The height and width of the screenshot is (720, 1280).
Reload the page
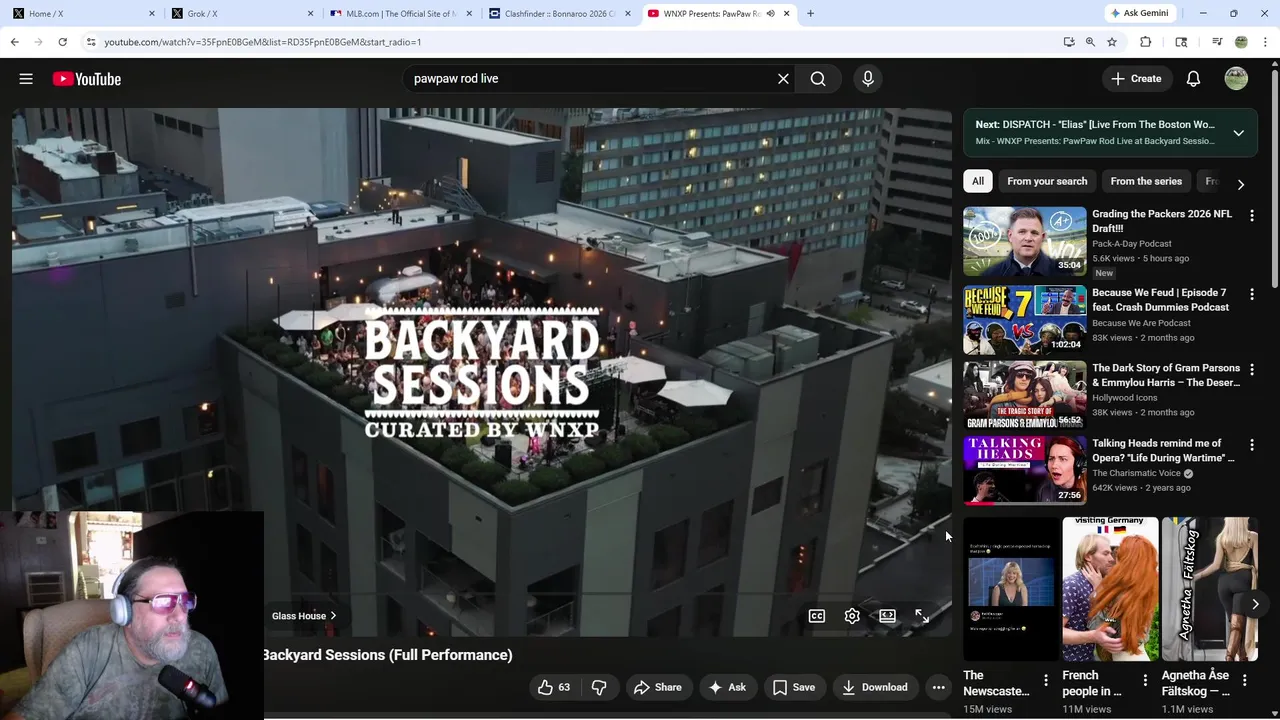[x=62, y=42]
